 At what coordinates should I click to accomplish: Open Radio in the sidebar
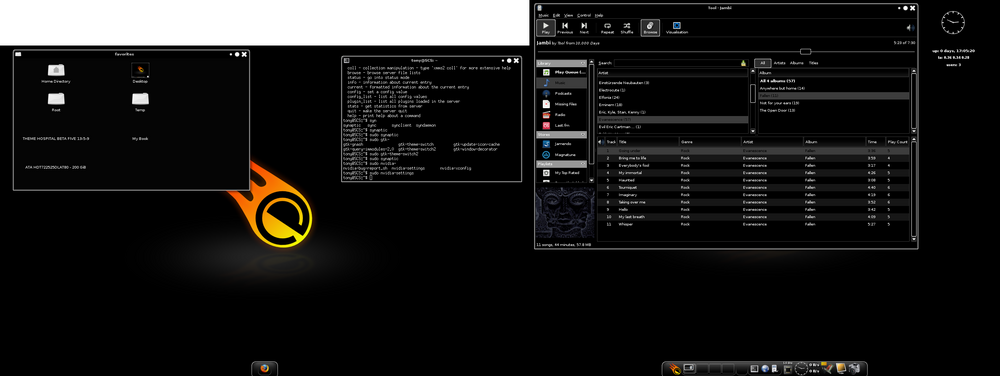tap(561, 115)
